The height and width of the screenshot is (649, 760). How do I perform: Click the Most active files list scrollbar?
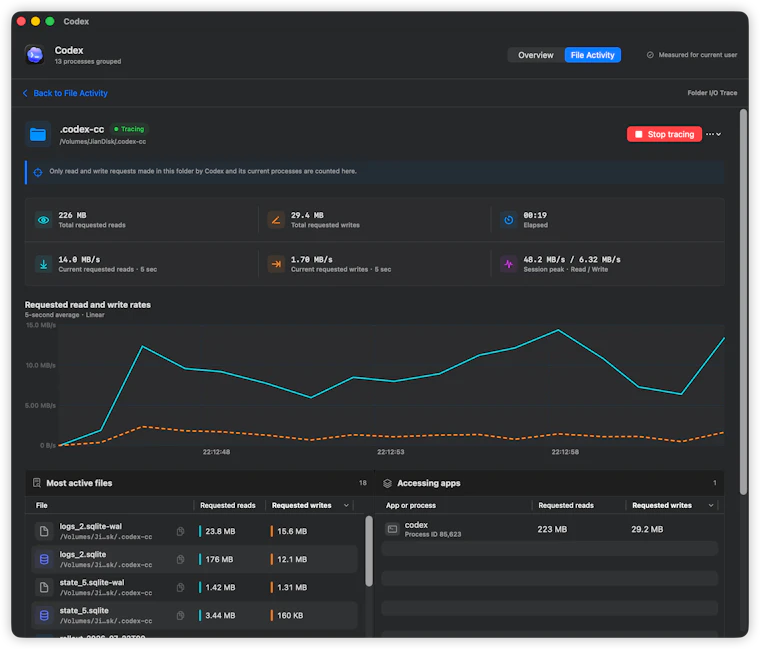coord(369,551)
